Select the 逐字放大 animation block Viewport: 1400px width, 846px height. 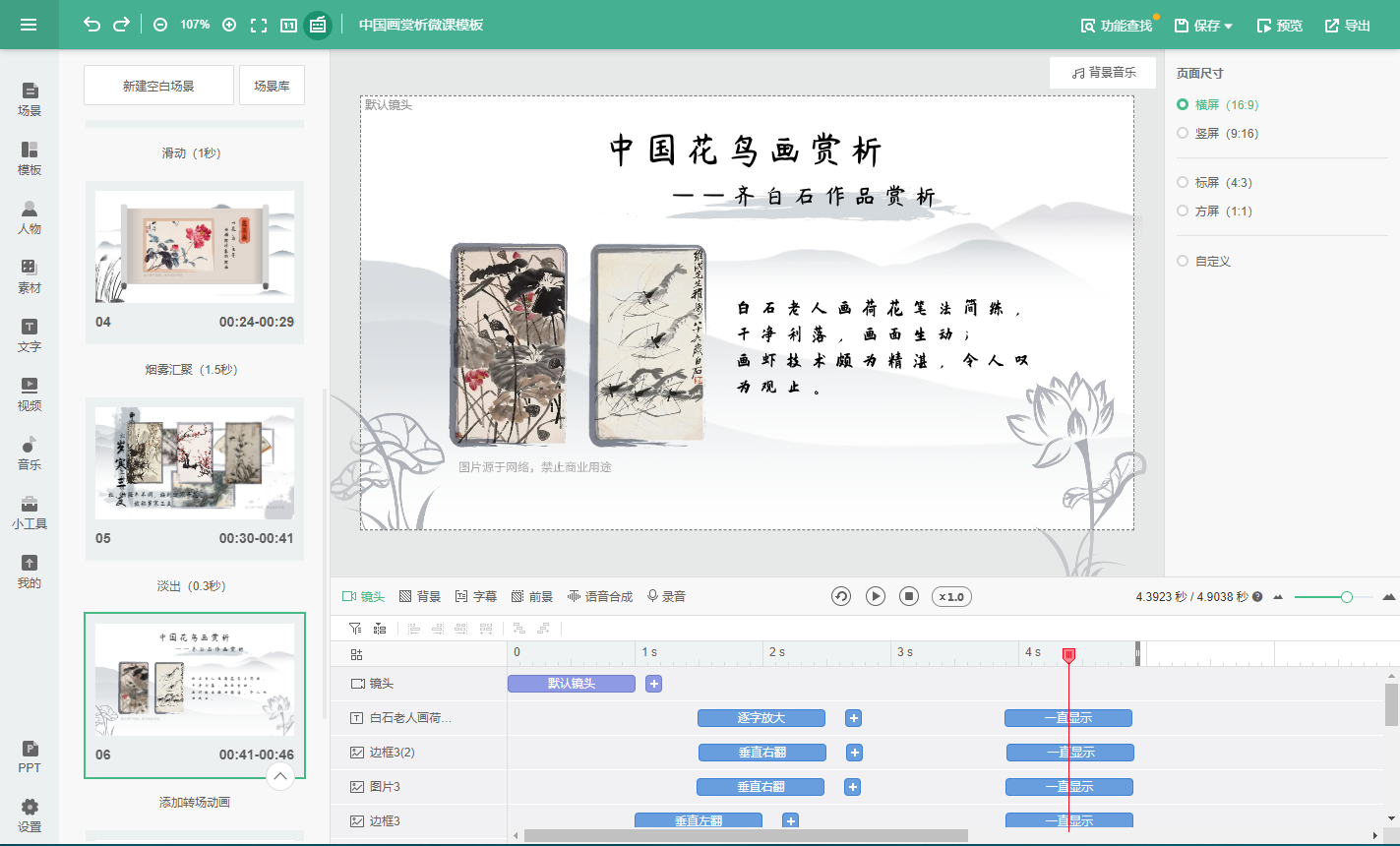pos(761,718)
